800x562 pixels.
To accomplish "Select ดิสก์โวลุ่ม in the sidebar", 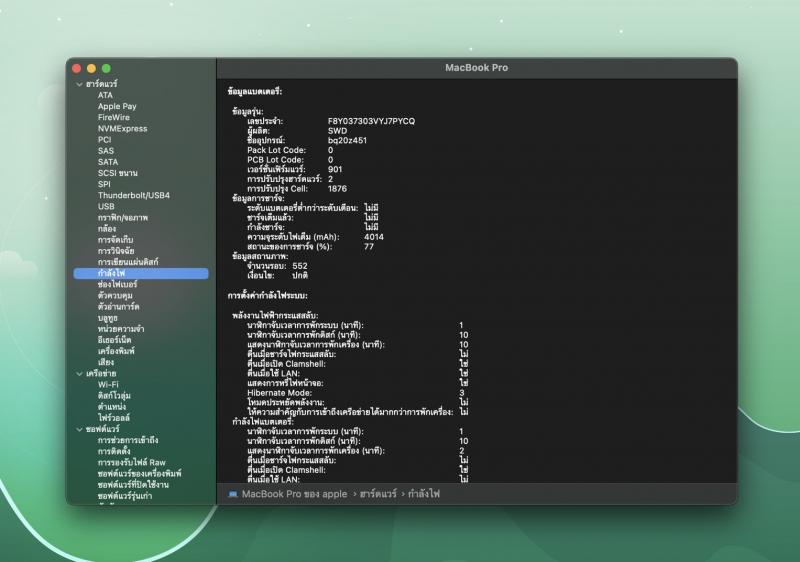I will (114, 396).
